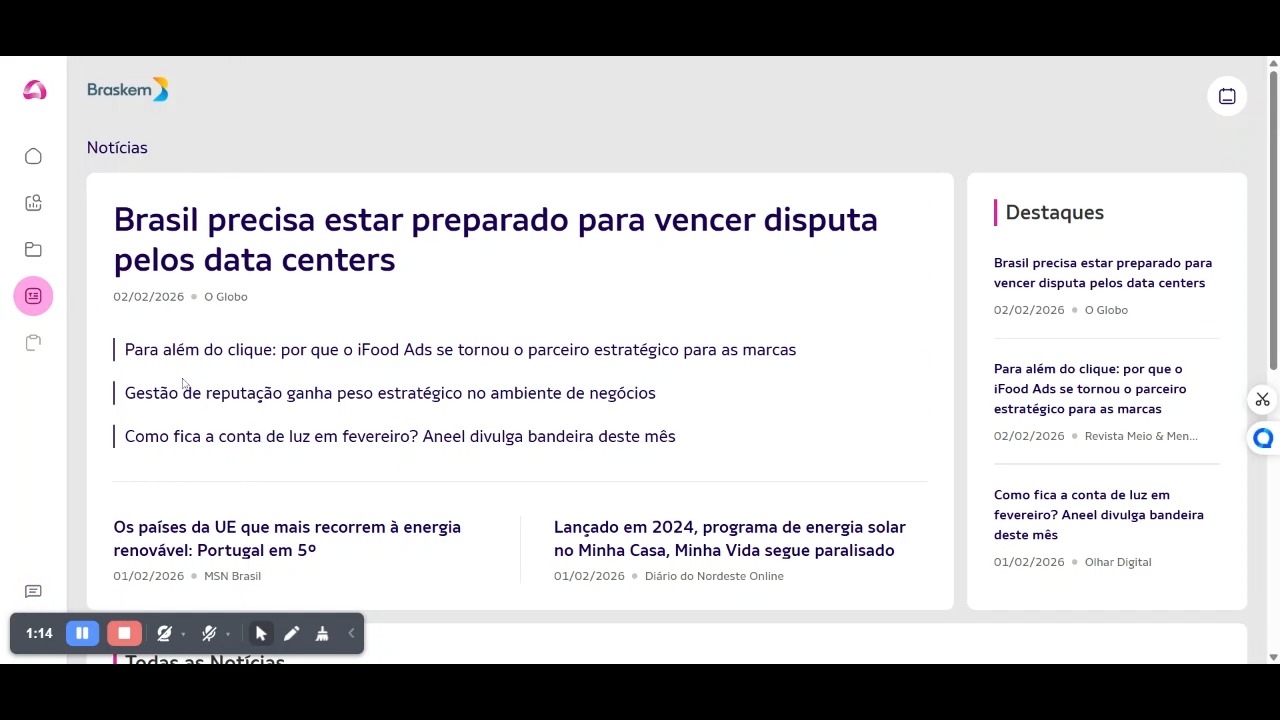Click the broom clear-annotations tool
The image size is (1280, 720).
coord(322,633)
